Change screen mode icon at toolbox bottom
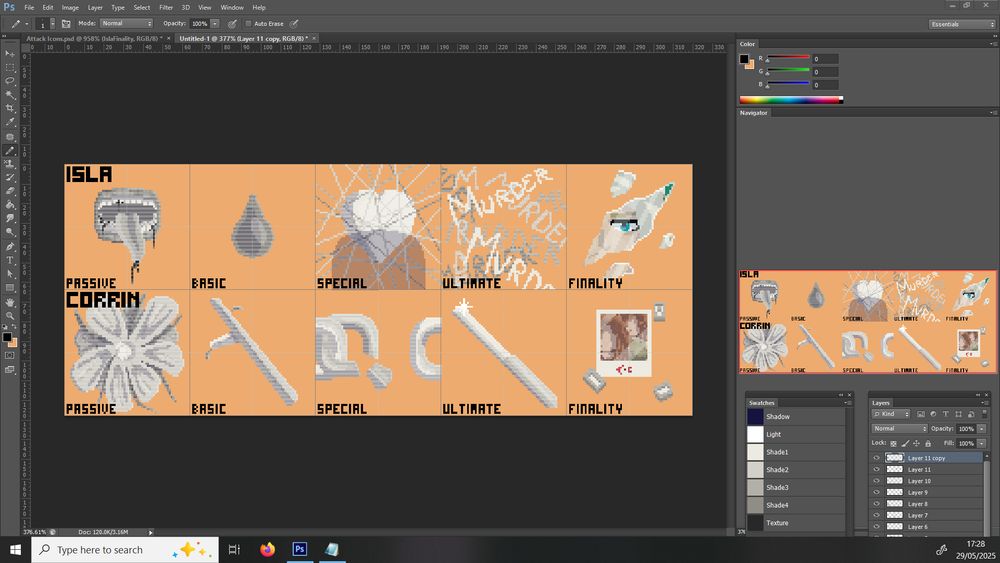This screenshot has width=1000, height=563. 10,369
